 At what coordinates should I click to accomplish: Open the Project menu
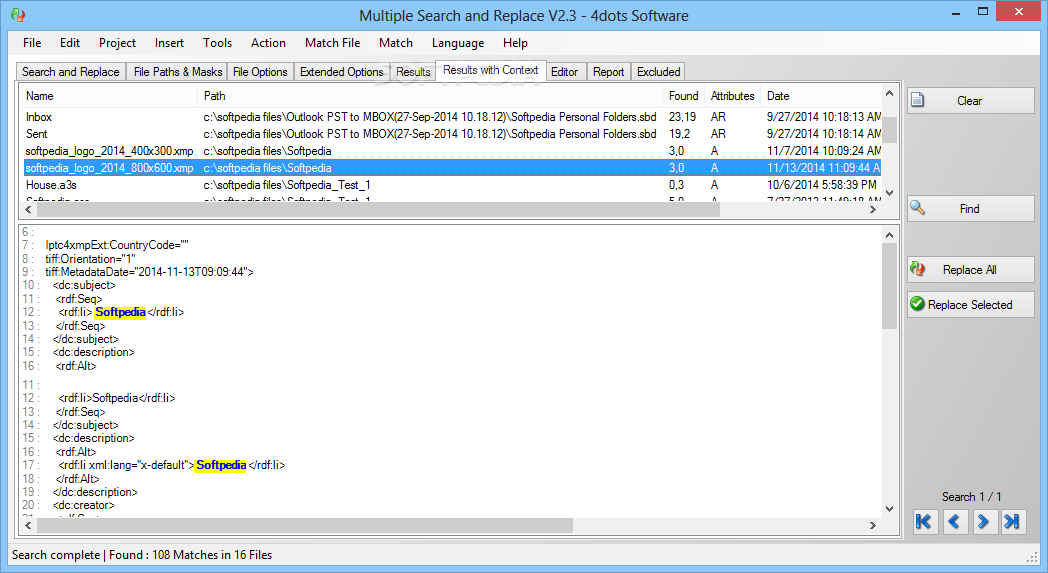(117, 43)
